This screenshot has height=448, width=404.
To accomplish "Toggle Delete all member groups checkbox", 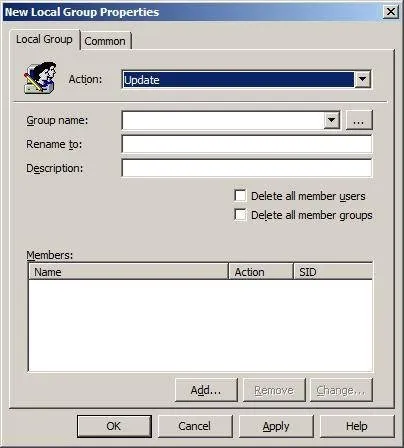I will point(240,215).
